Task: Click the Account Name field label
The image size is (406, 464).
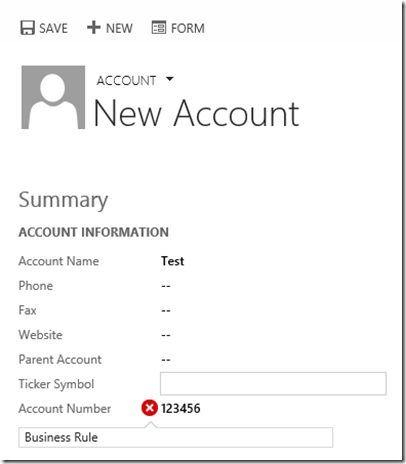Action: pos(59,261)
